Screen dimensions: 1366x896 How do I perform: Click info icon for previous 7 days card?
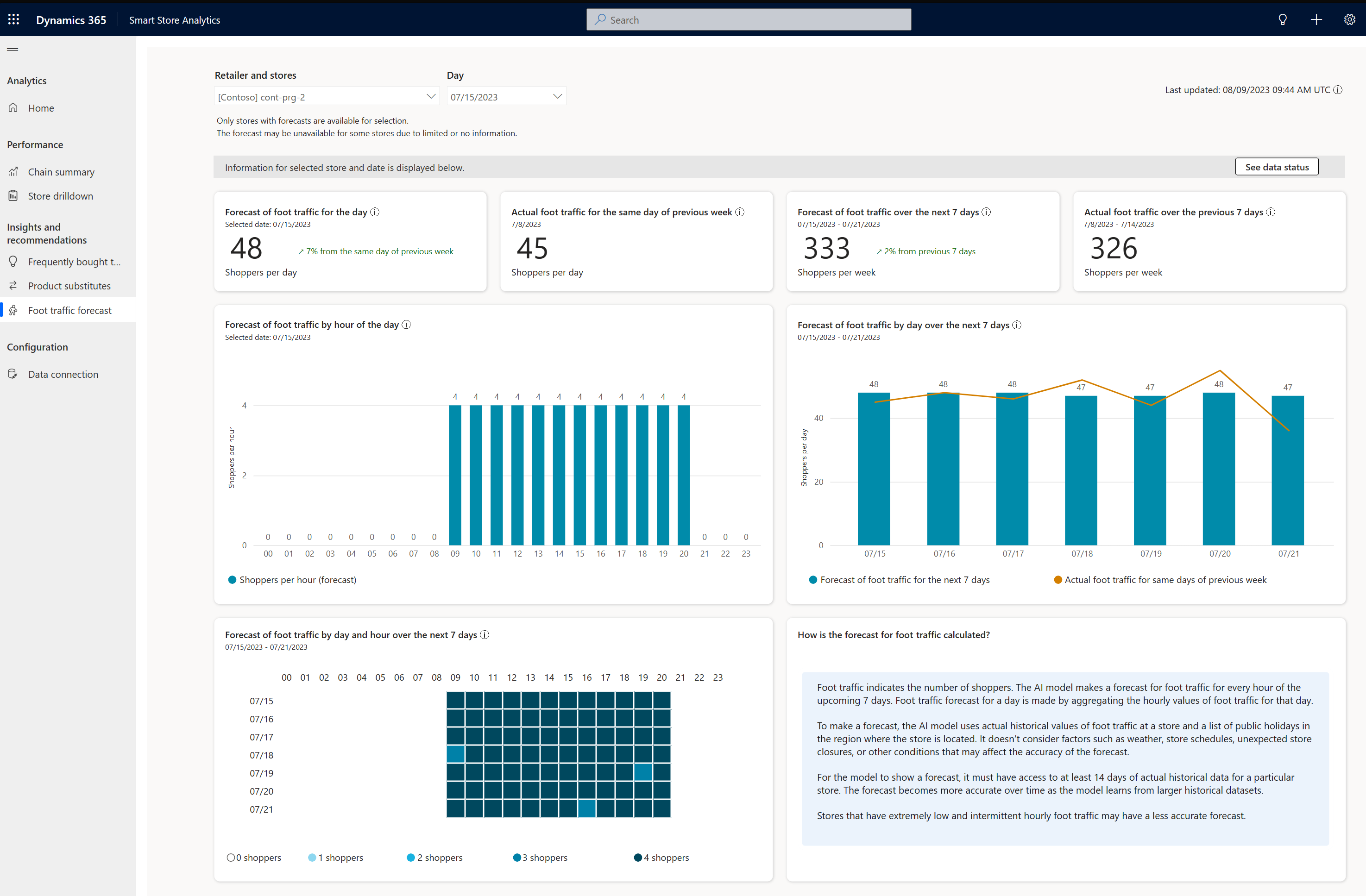click(1271, 212)
